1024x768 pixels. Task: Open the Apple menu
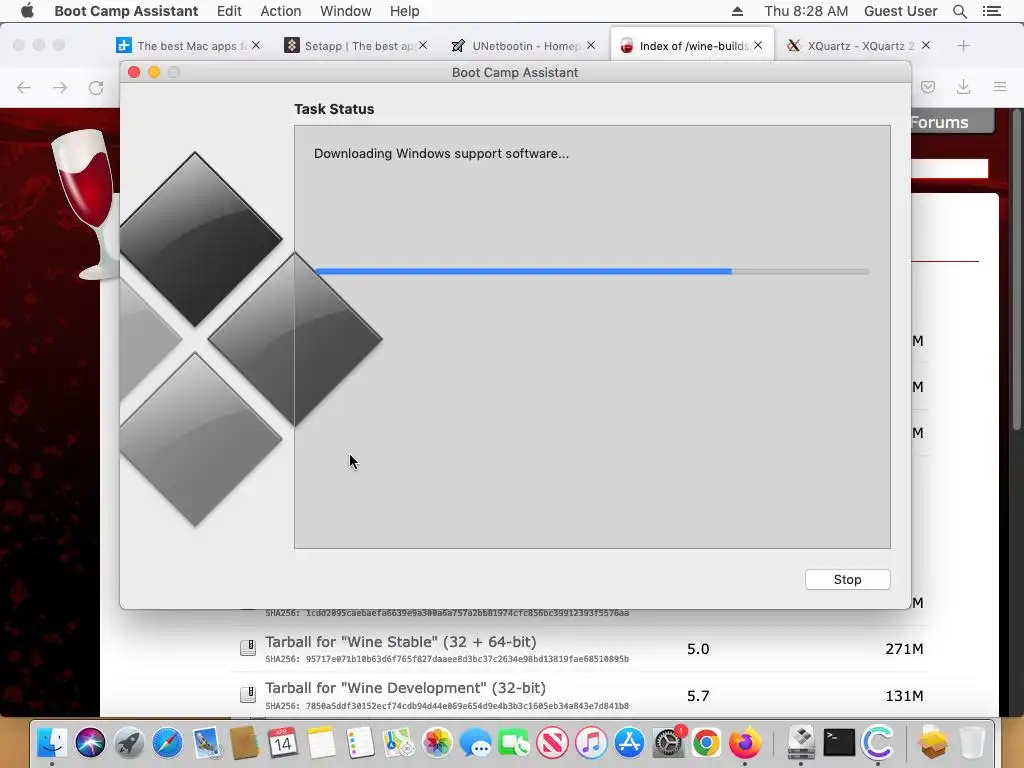coord(27,11)
